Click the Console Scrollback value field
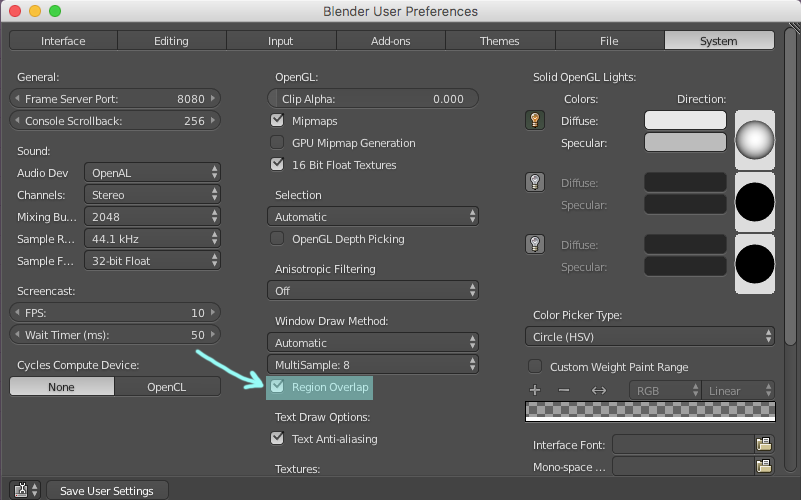The height and width of the screenshot is (500, 801). 115,121
